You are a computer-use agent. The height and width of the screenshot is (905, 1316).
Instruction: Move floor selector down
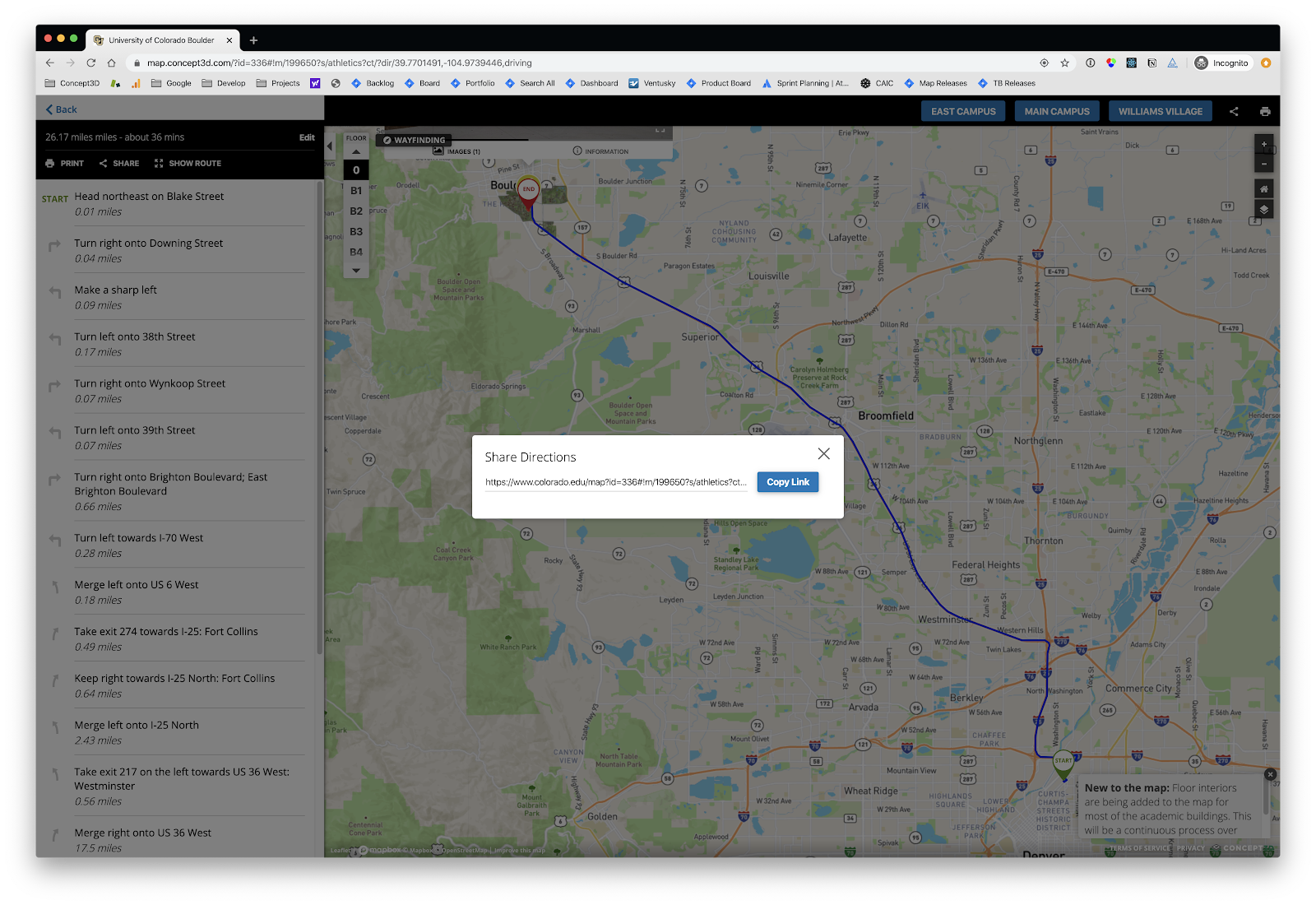click(x=356, y=270)
